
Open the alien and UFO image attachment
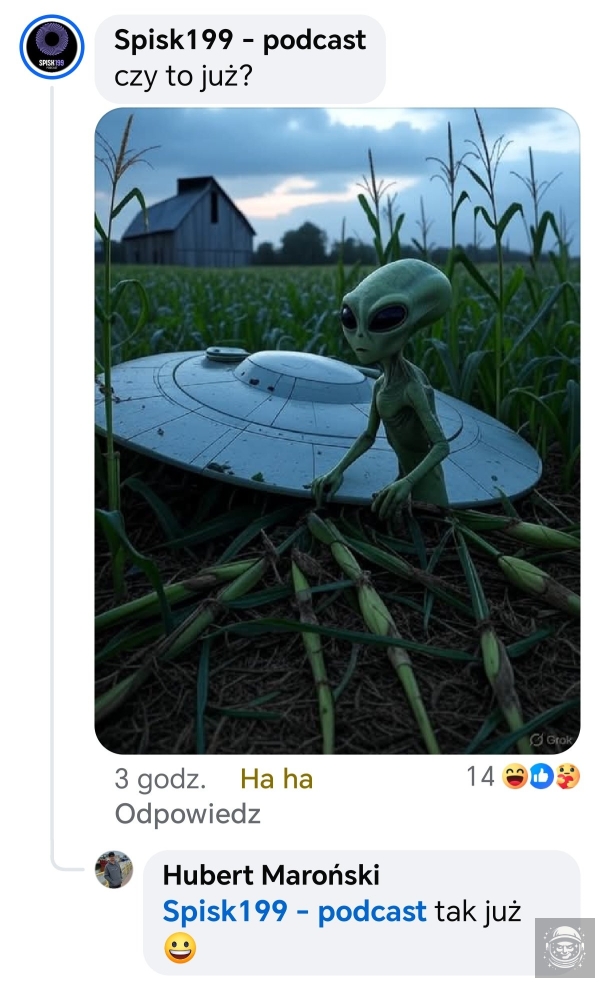(337, 431)
